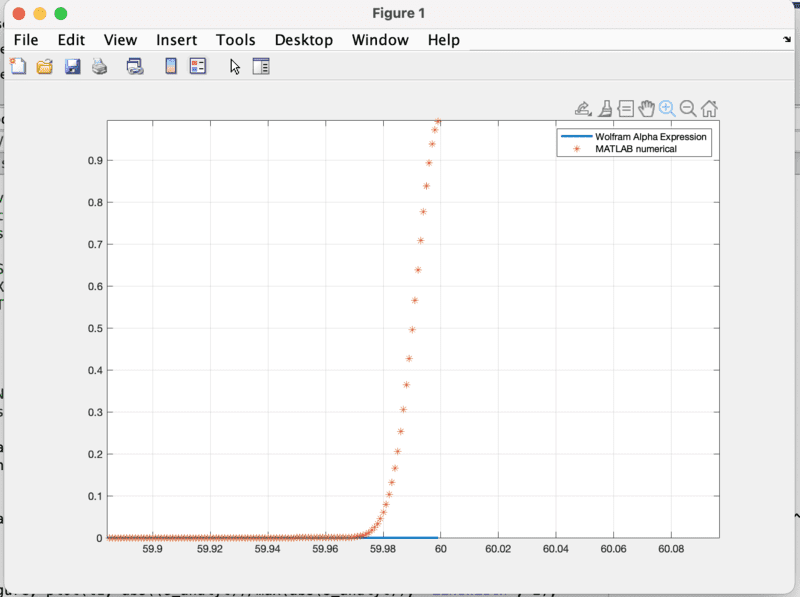The width and height of the screenshot is (800, 597).
Task: Open the Tools menu
Action: coord(235,40)
